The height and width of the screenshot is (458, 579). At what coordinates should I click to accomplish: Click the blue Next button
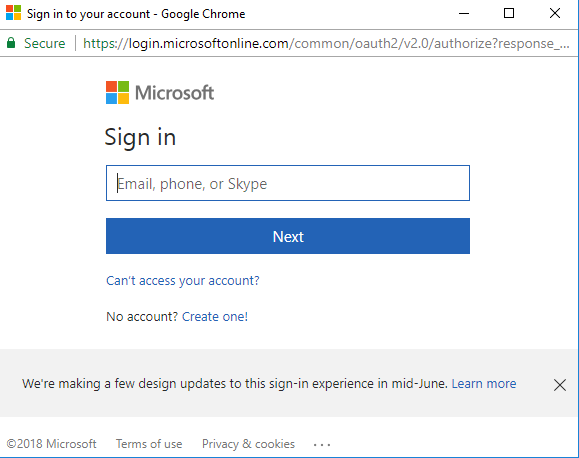coord(288,236)
